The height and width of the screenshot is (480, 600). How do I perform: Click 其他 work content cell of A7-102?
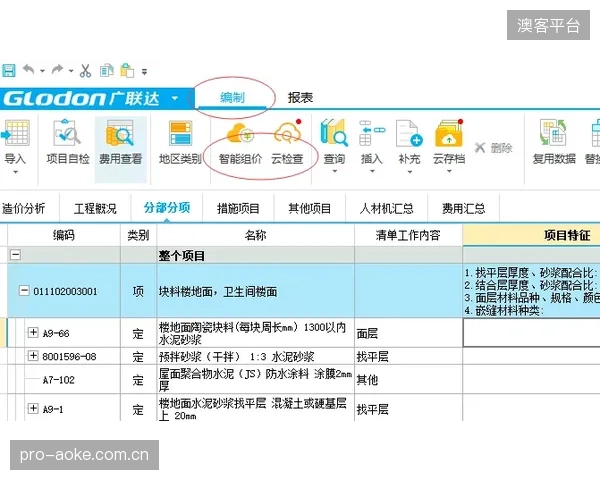click(x=408, y=380)
